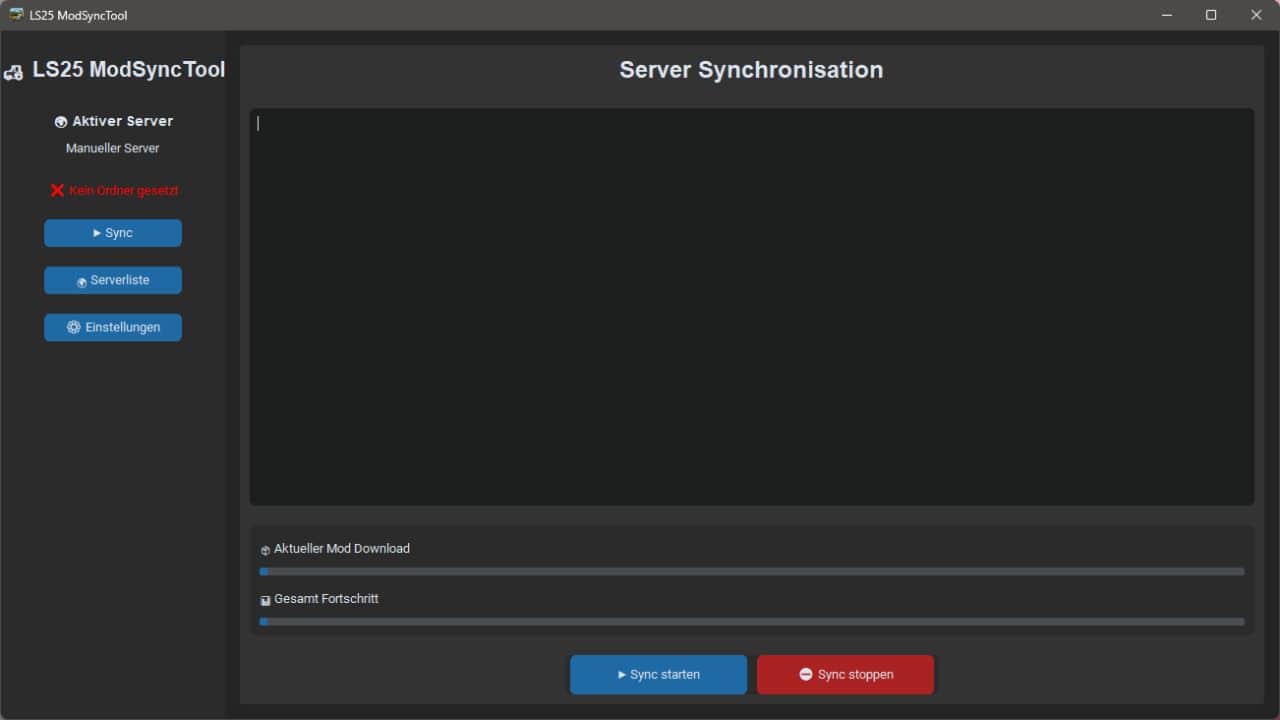Close the LS25 ModSyncTool window
The image size is (1280, 720).
(x=1257, y=15)
